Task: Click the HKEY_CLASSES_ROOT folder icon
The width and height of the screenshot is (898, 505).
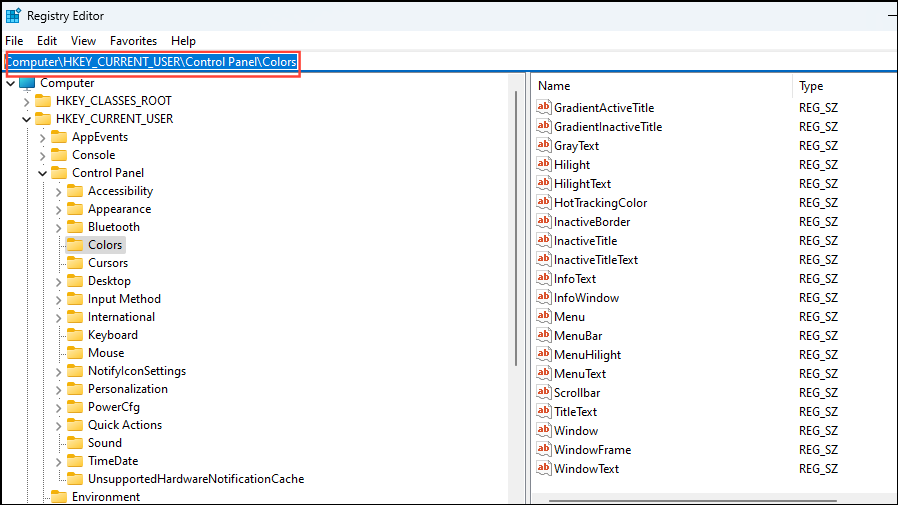Action: point(43,101)
